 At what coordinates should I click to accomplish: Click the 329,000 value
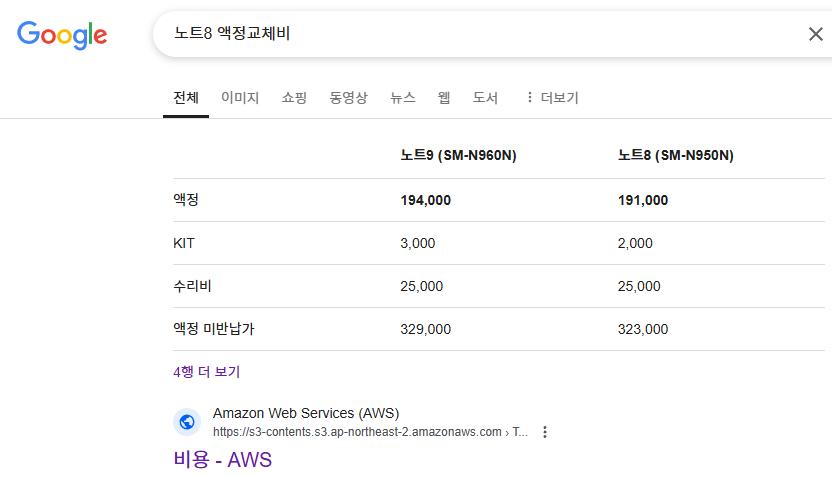click(x=426, y=329)
